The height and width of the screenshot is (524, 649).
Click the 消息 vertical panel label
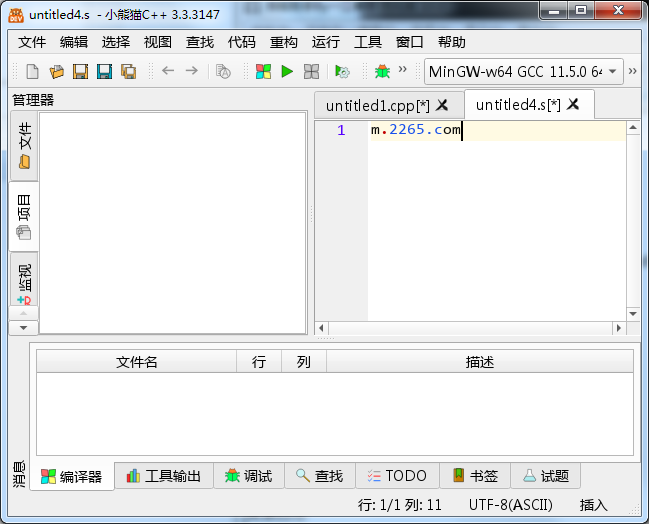click(19, 474)
